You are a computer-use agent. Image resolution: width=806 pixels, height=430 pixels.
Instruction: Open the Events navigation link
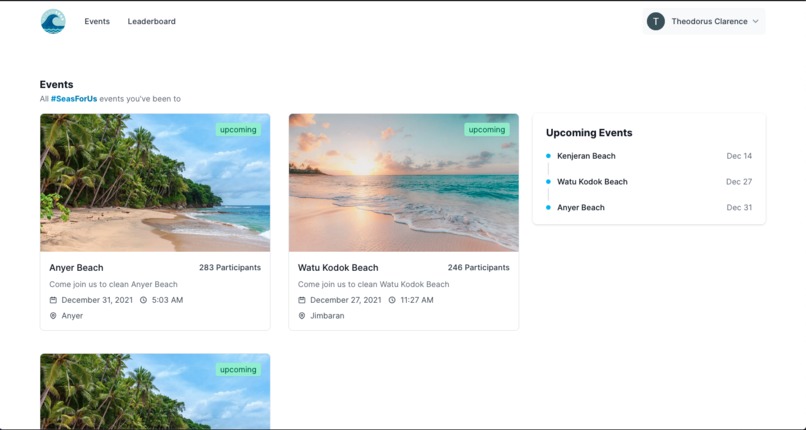(97, 22)
